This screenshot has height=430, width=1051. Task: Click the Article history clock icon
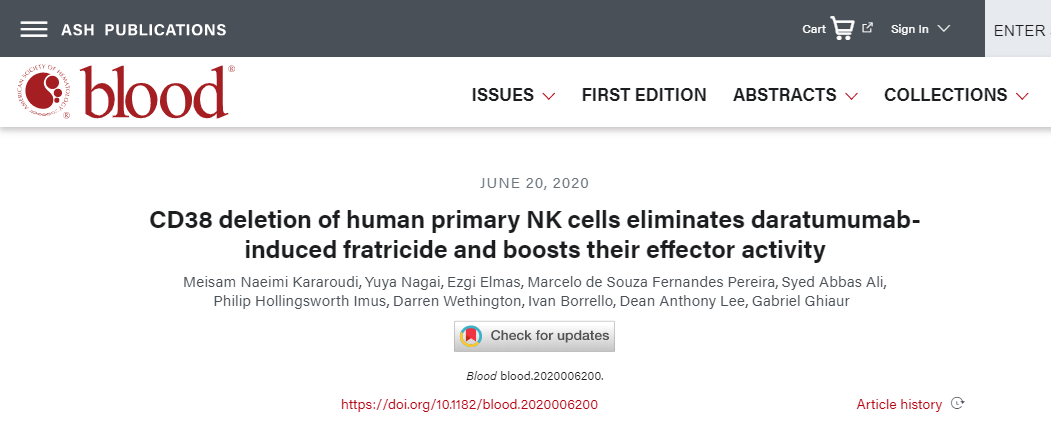pos(958,404)
